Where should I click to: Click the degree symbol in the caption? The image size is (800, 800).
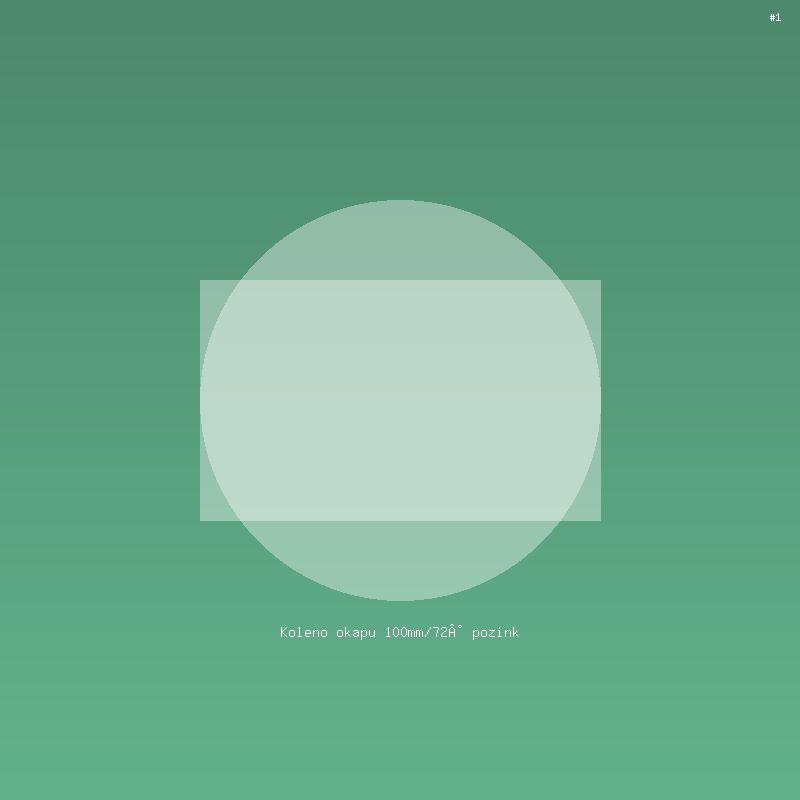[x=460, y=628]
